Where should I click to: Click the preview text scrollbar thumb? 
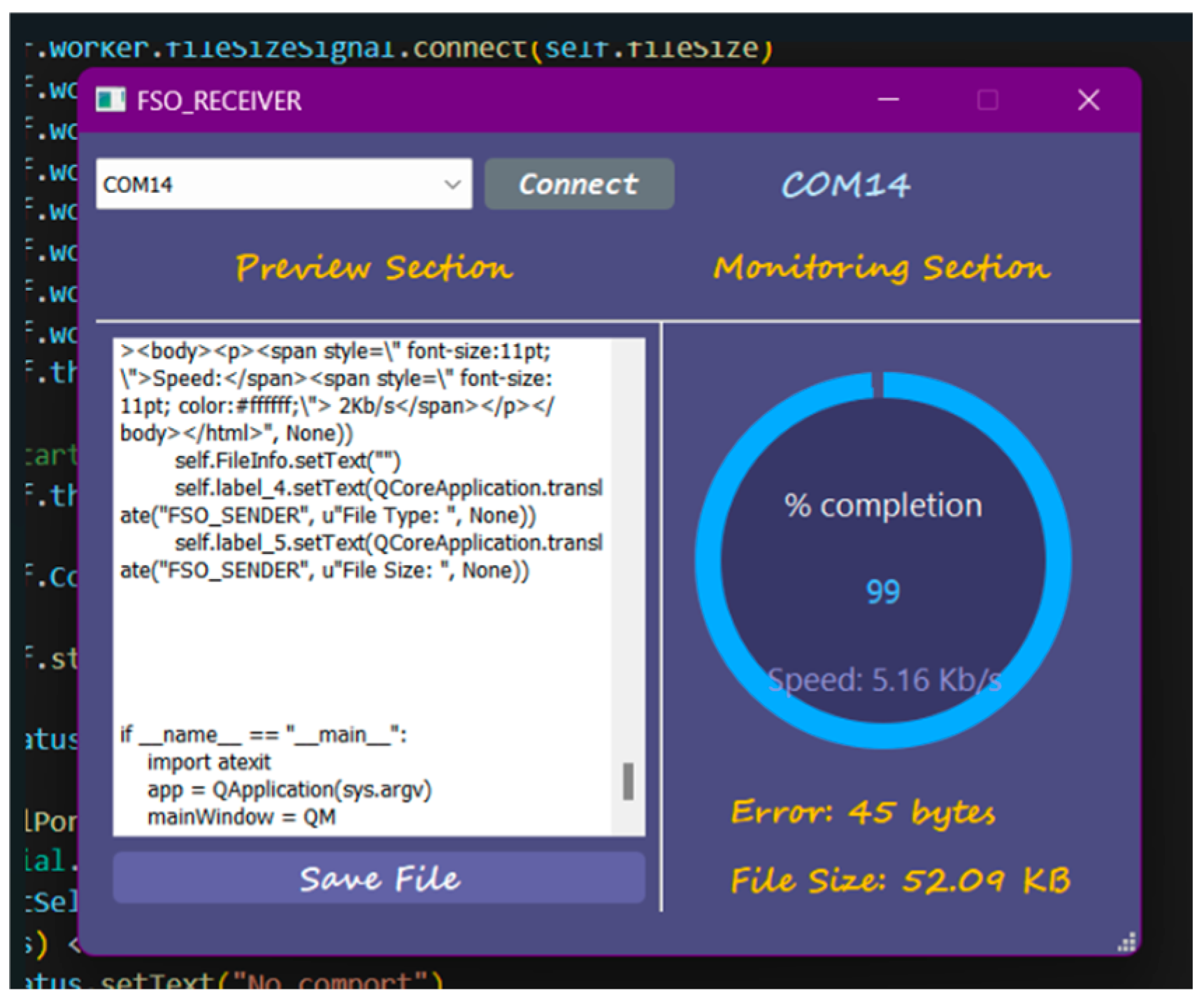[628, 780]
